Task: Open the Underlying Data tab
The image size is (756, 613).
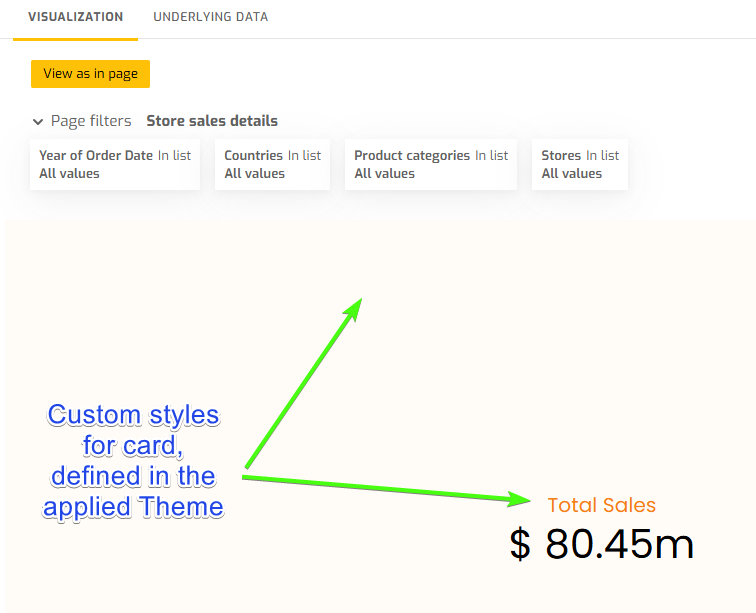Action: coord(210,17)
